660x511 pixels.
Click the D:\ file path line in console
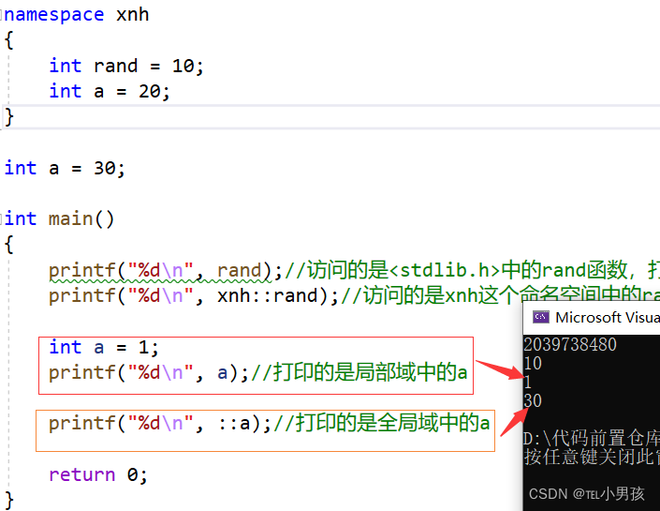click(590, 438)
